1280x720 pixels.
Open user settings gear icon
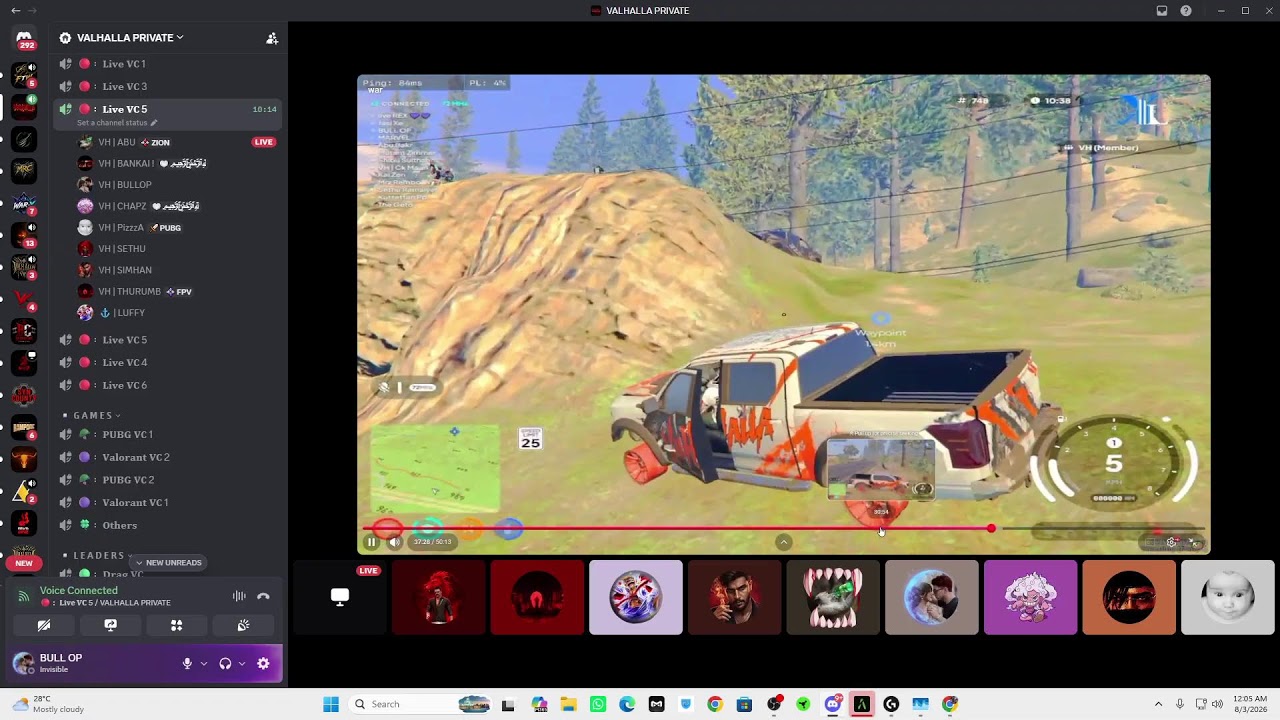[x=263, y=663]
